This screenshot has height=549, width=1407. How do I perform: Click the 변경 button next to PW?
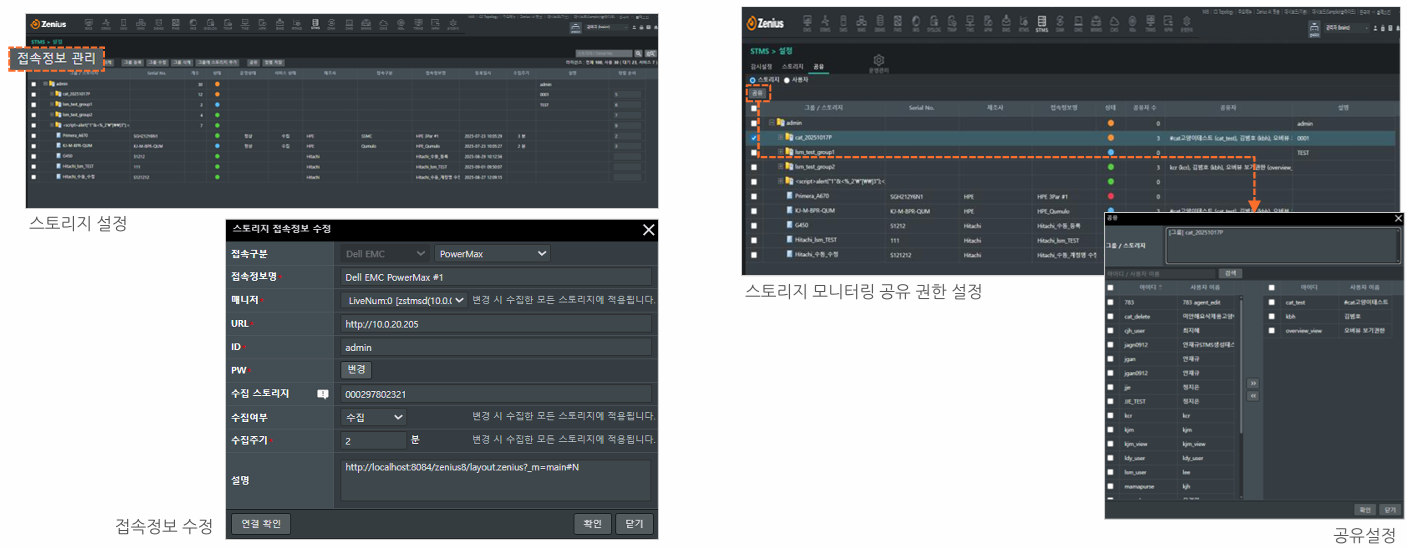tap(357, 370)
